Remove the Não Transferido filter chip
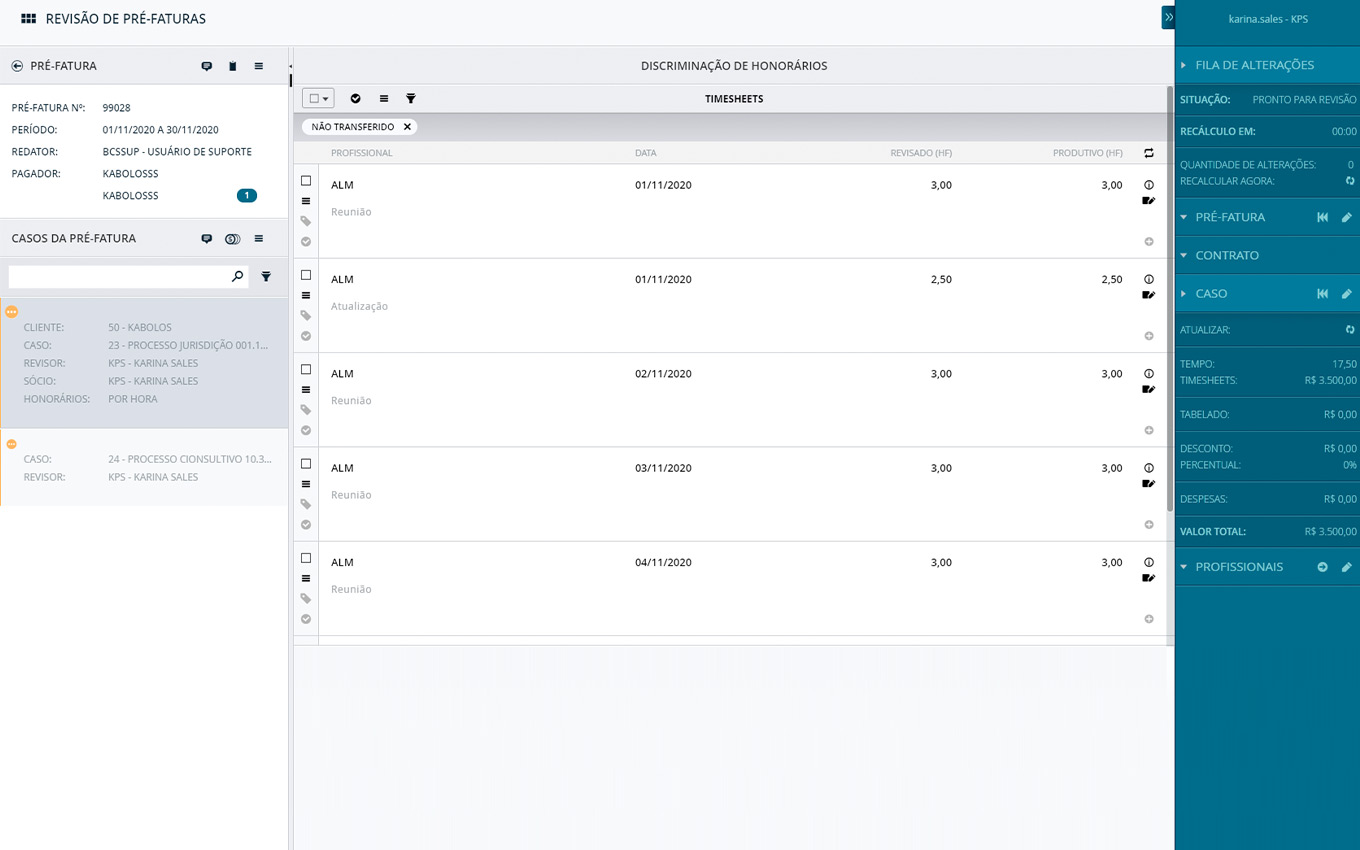Viewport: 1360px width, 850px height. tap(407, 127)
